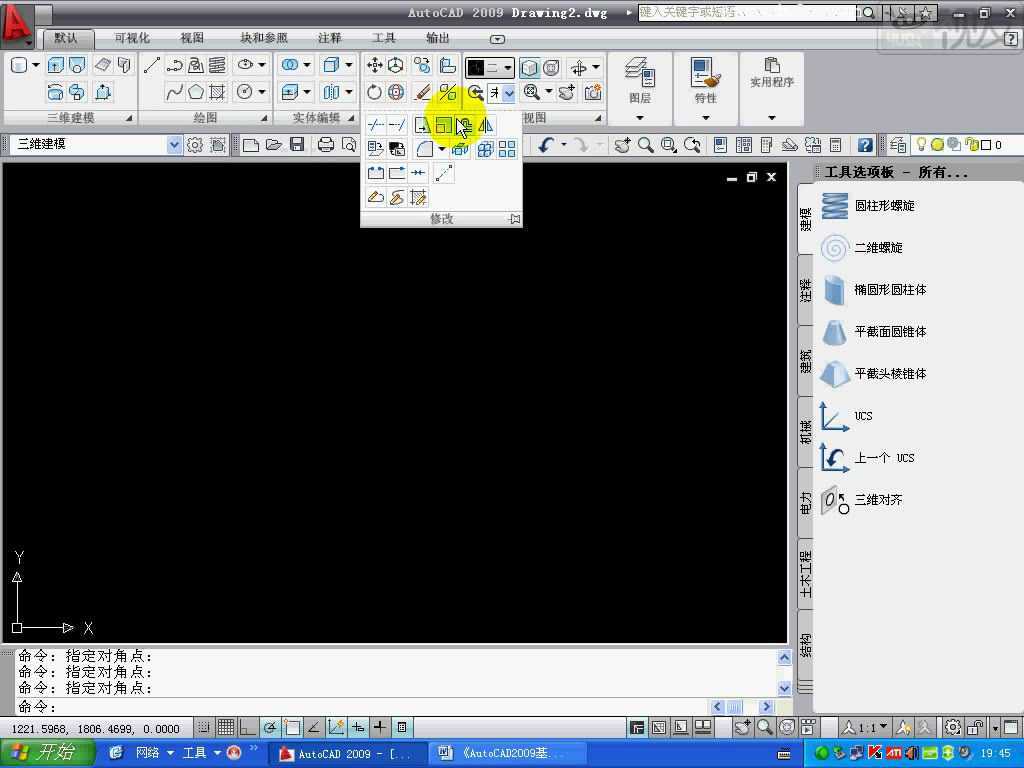Switch to the 默认 ribbon tab

coord(65,38)
